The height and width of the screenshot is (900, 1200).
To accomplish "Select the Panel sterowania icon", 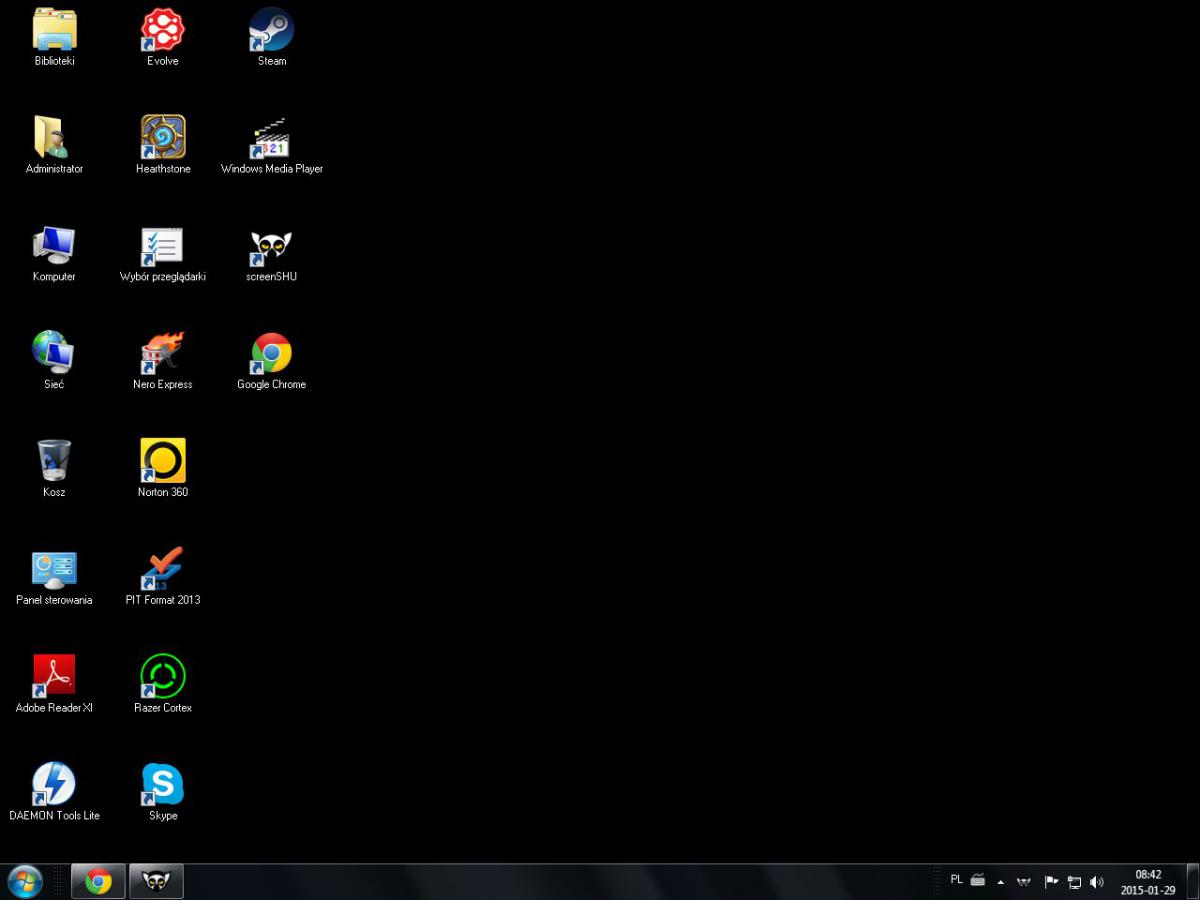I will pos(54,578).
